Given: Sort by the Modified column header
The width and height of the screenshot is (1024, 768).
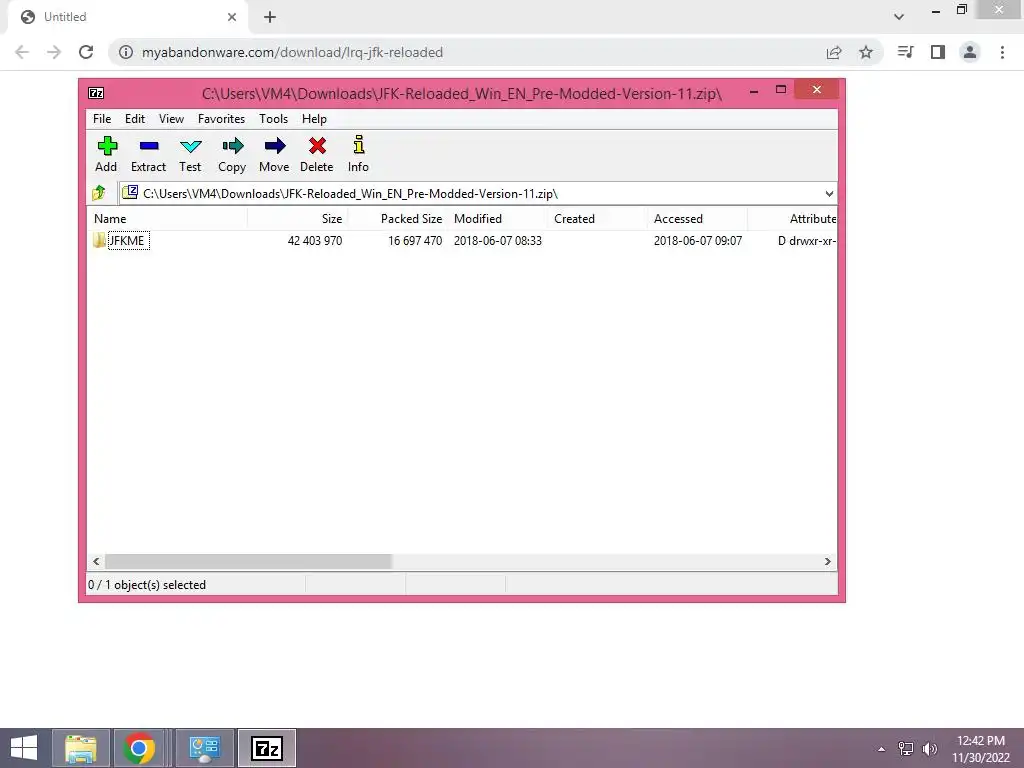Looking at the screenshot, I should click(498, 219).
